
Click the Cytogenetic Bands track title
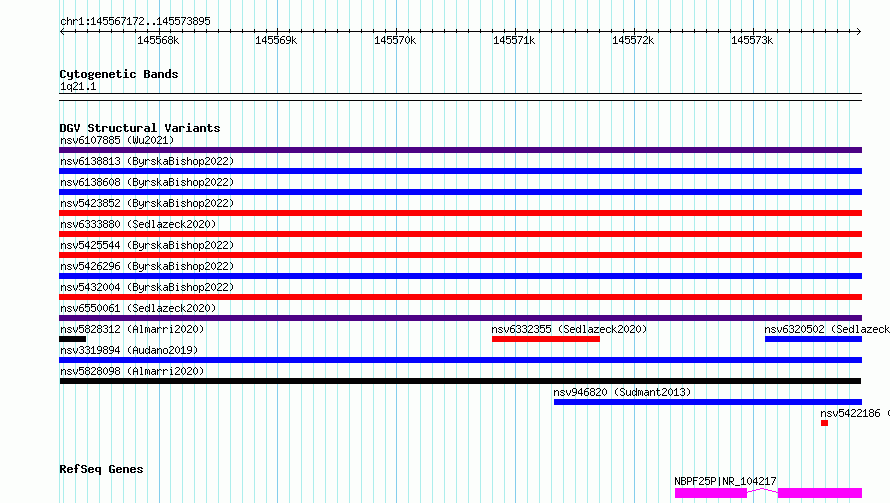click(119, 74)
